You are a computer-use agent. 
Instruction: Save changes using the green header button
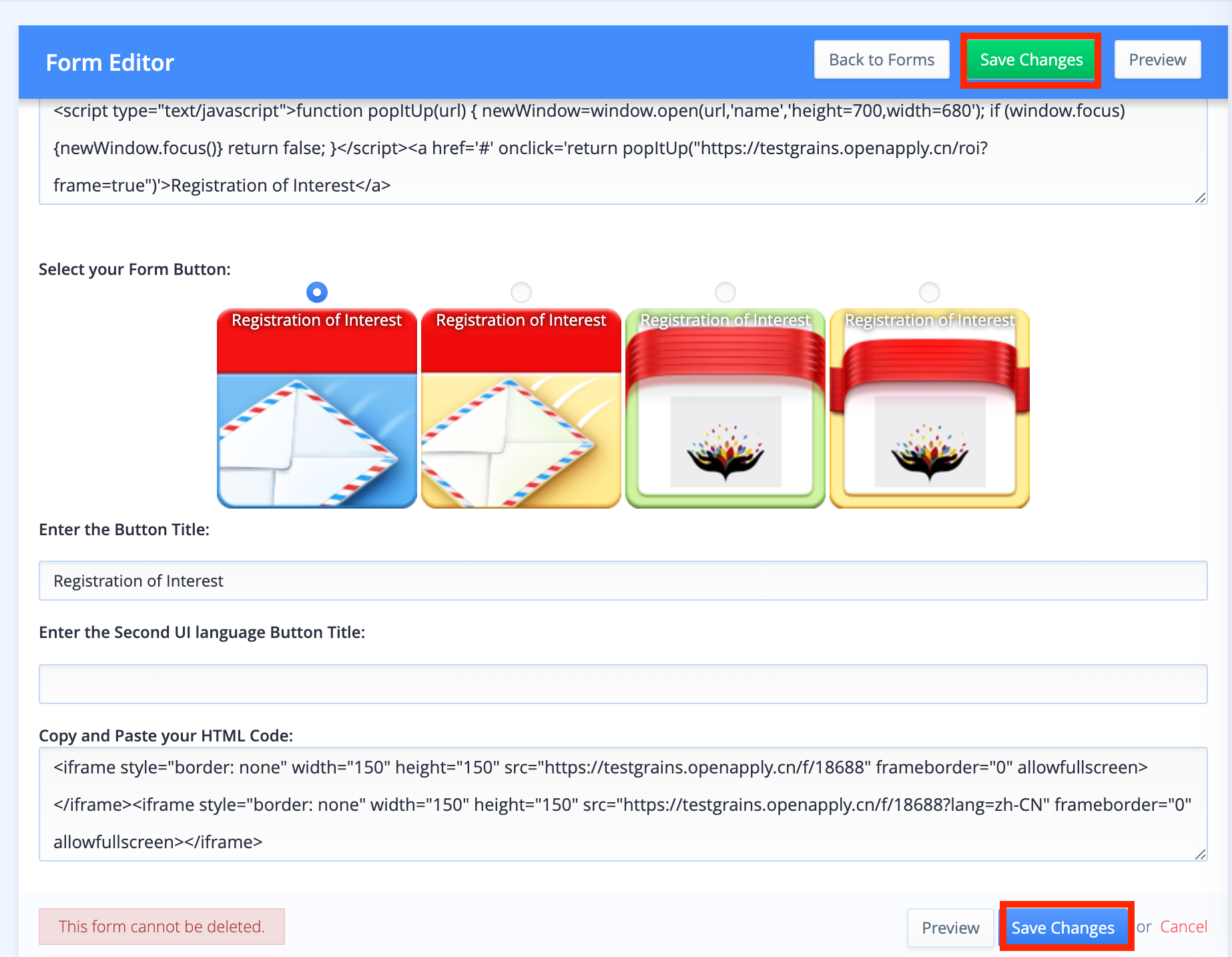pos(1031,59)
